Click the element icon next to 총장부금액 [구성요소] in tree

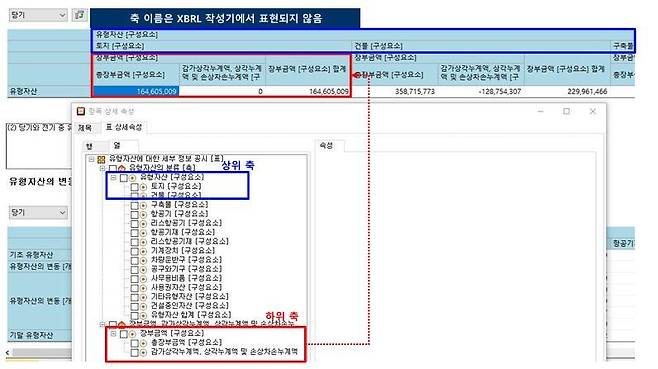144,343
